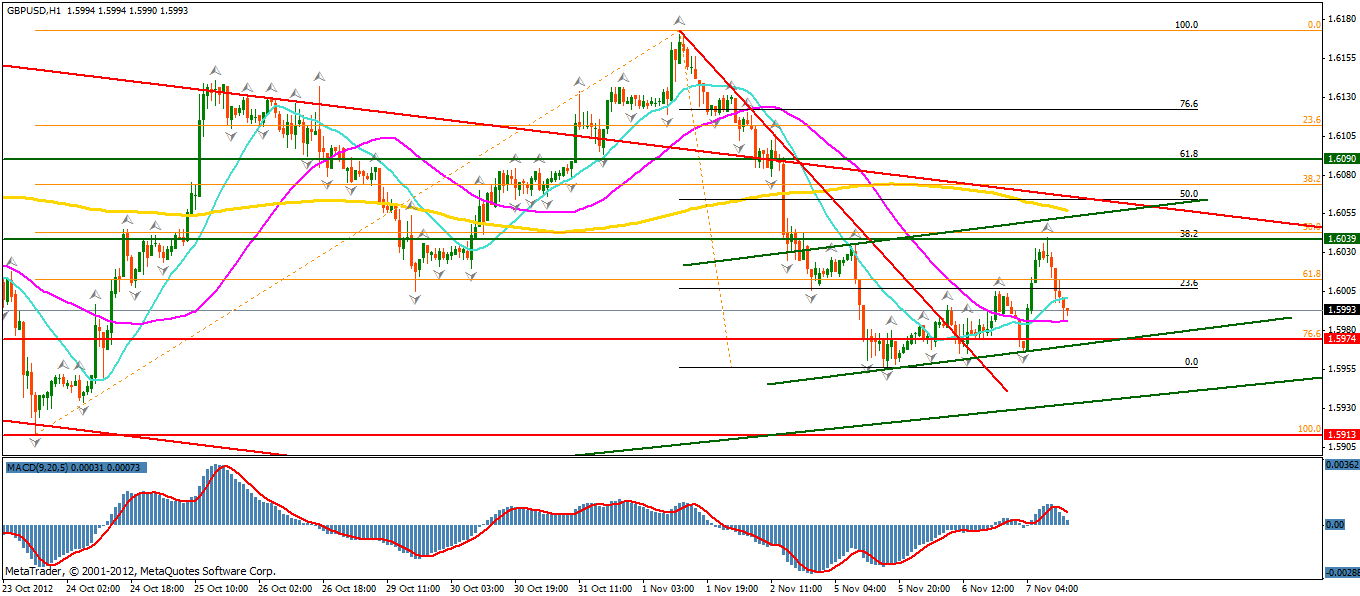The image size is (1360, 596).
Task: Select the orange Fibonacci 100.0 label
Action: [x=1309, y=429]
